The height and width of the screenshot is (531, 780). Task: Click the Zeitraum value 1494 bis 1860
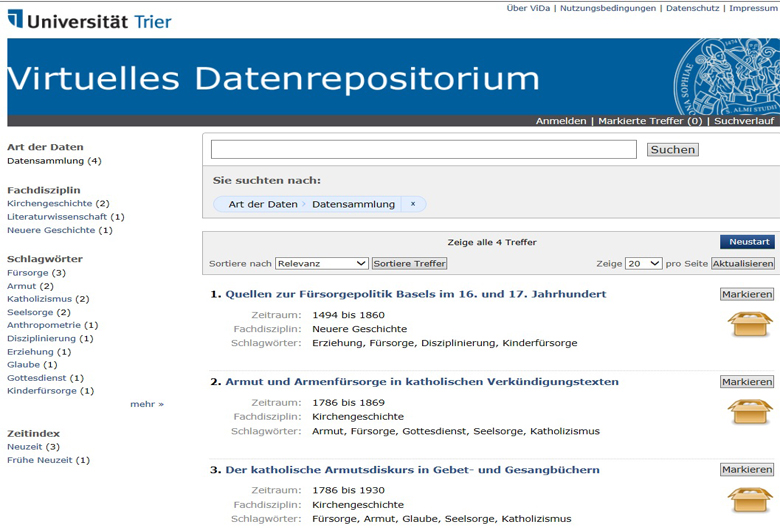coord(348,315)
